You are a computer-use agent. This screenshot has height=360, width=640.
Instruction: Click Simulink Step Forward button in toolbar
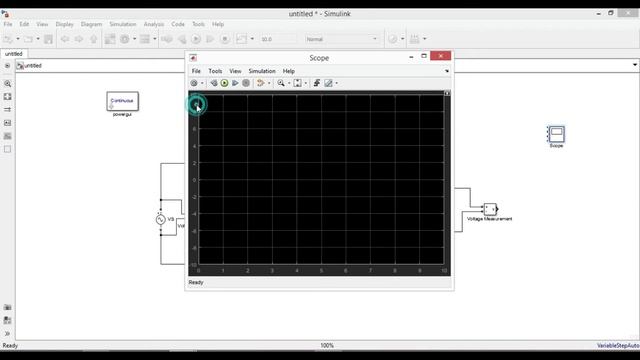(210, 39)
